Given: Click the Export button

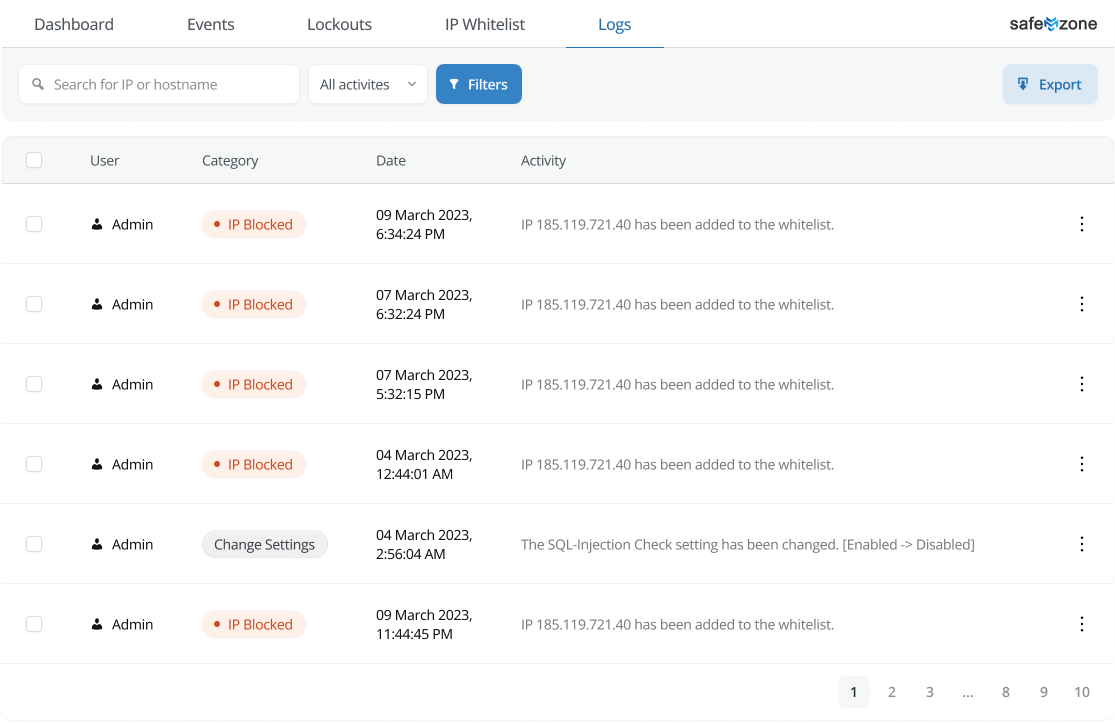Looking at the screenshot, I should 1050,84.
